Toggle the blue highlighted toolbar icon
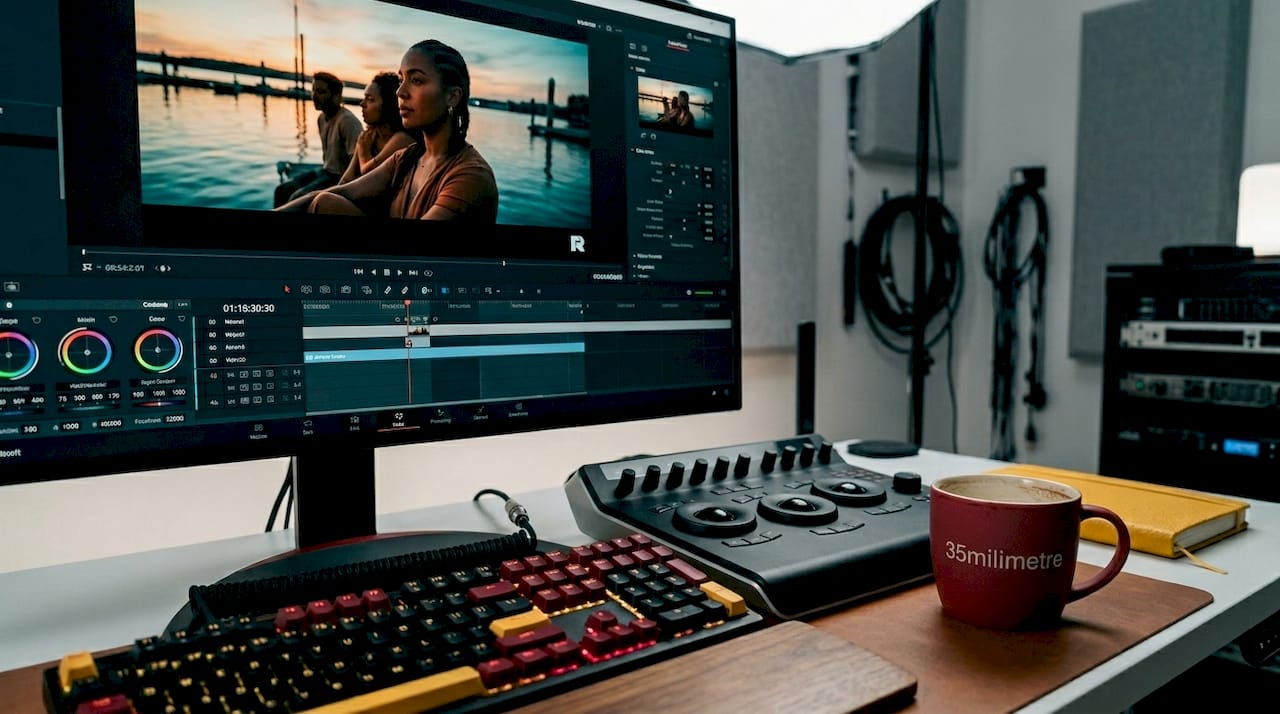The width and height of the screenshot is (1280, 714). 445,291
